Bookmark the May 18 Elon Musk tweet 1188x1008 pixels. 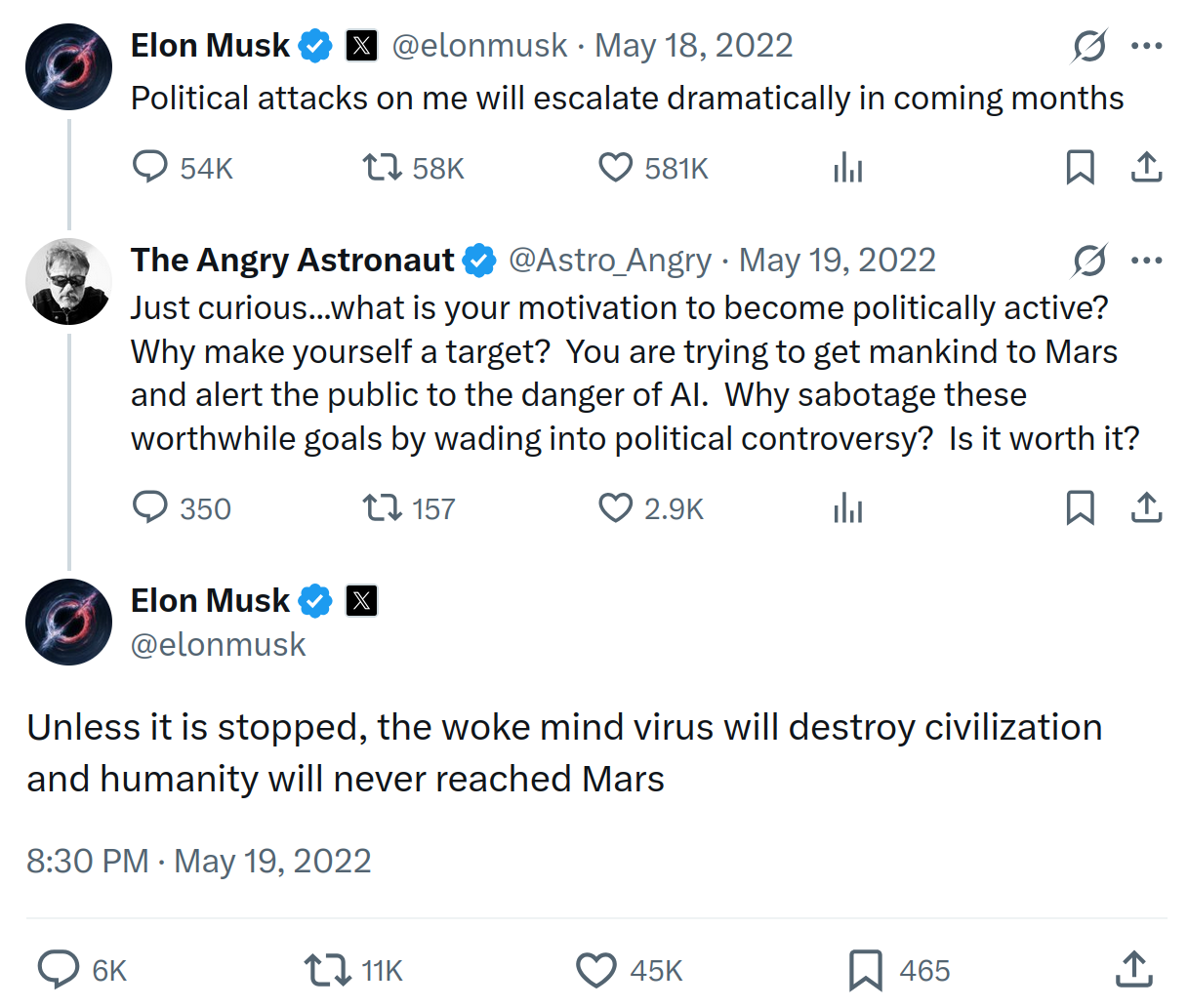point(1080,168)
